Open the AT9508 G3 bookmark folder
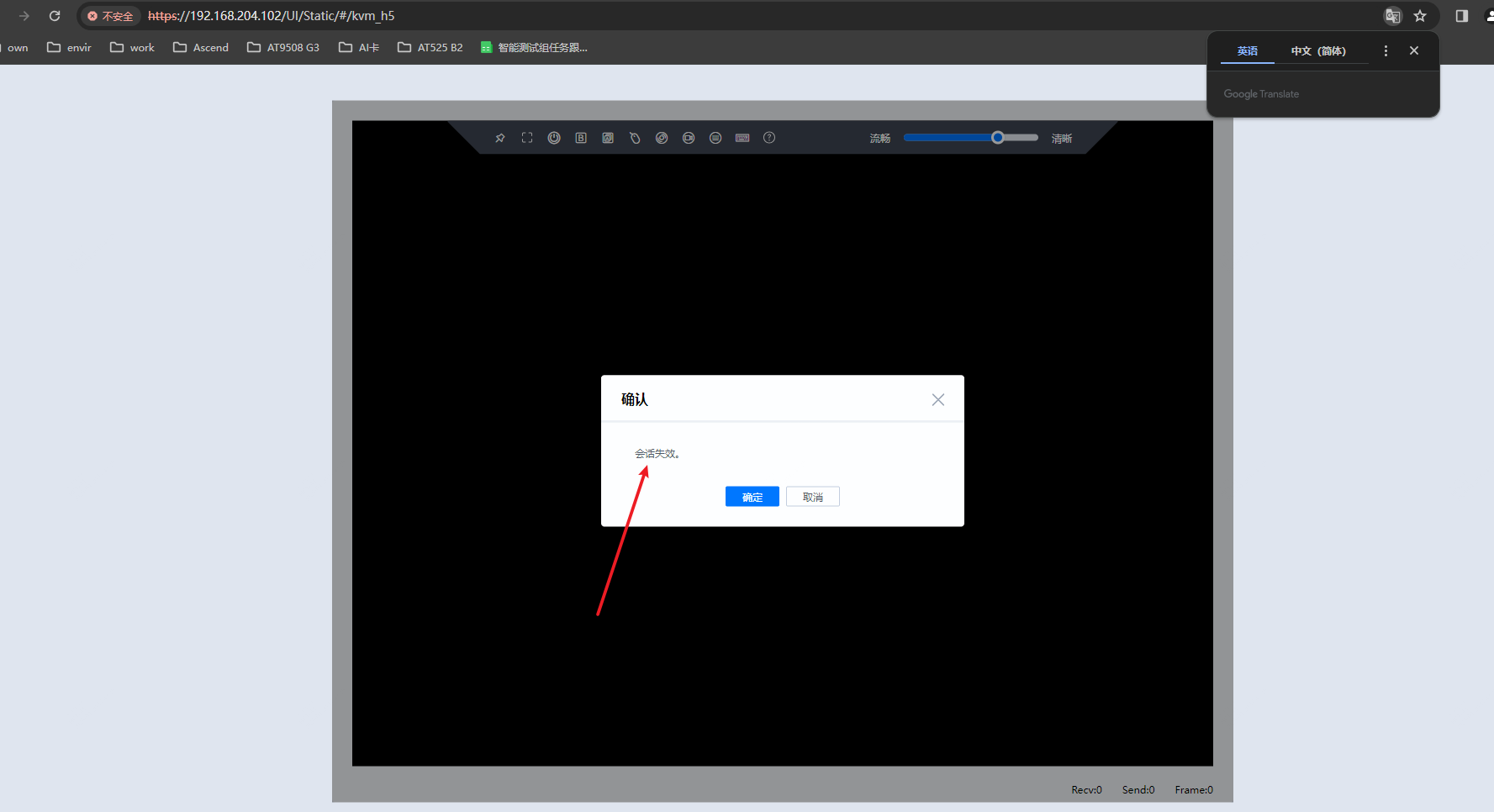1494x812 pixels. pos(283,48)
